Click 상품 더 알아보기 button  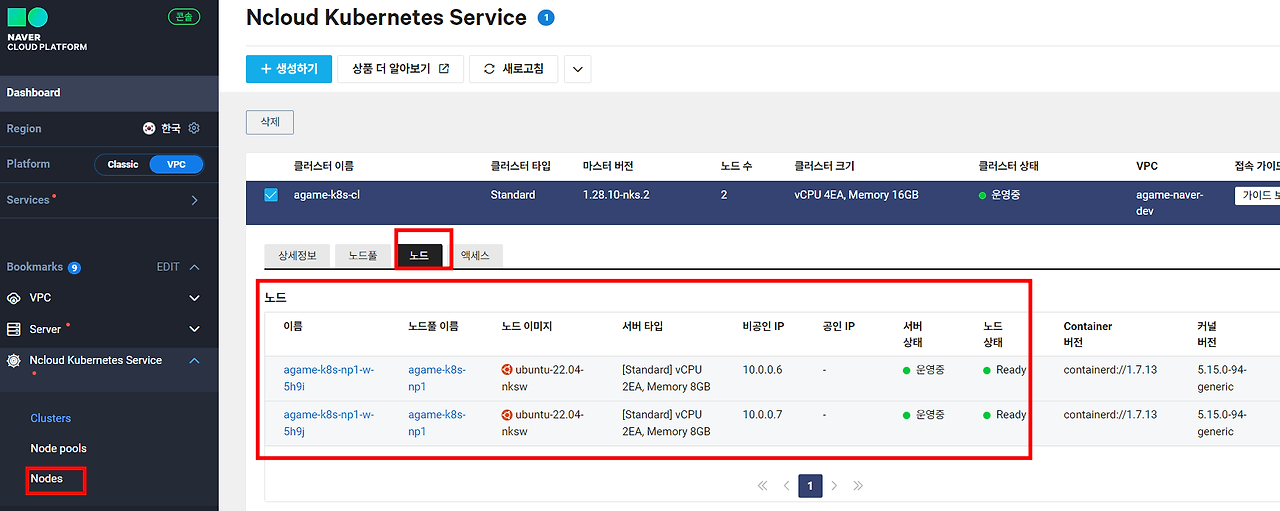400,69
